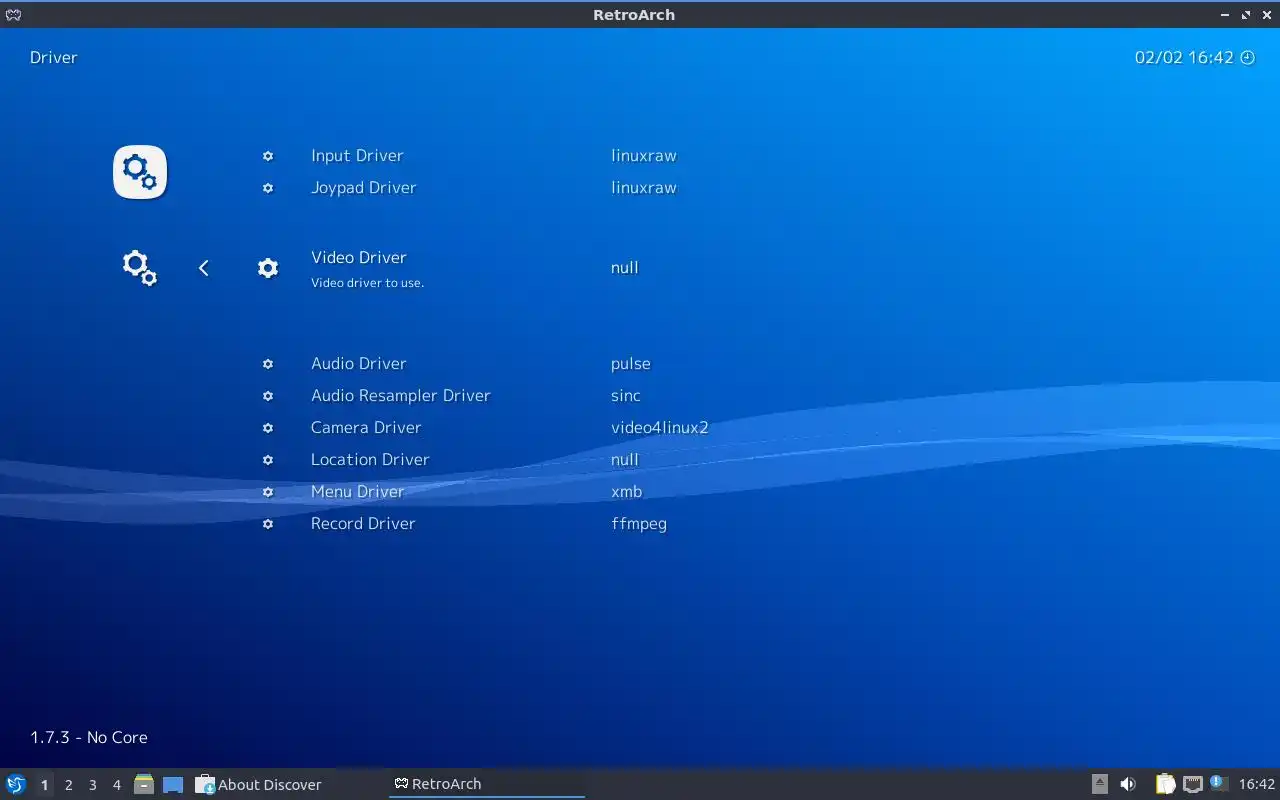Click the Settings tab icon with white background
Viewport: 1280px width, 800px height.
pyautogui.click(x=140, y=172)
